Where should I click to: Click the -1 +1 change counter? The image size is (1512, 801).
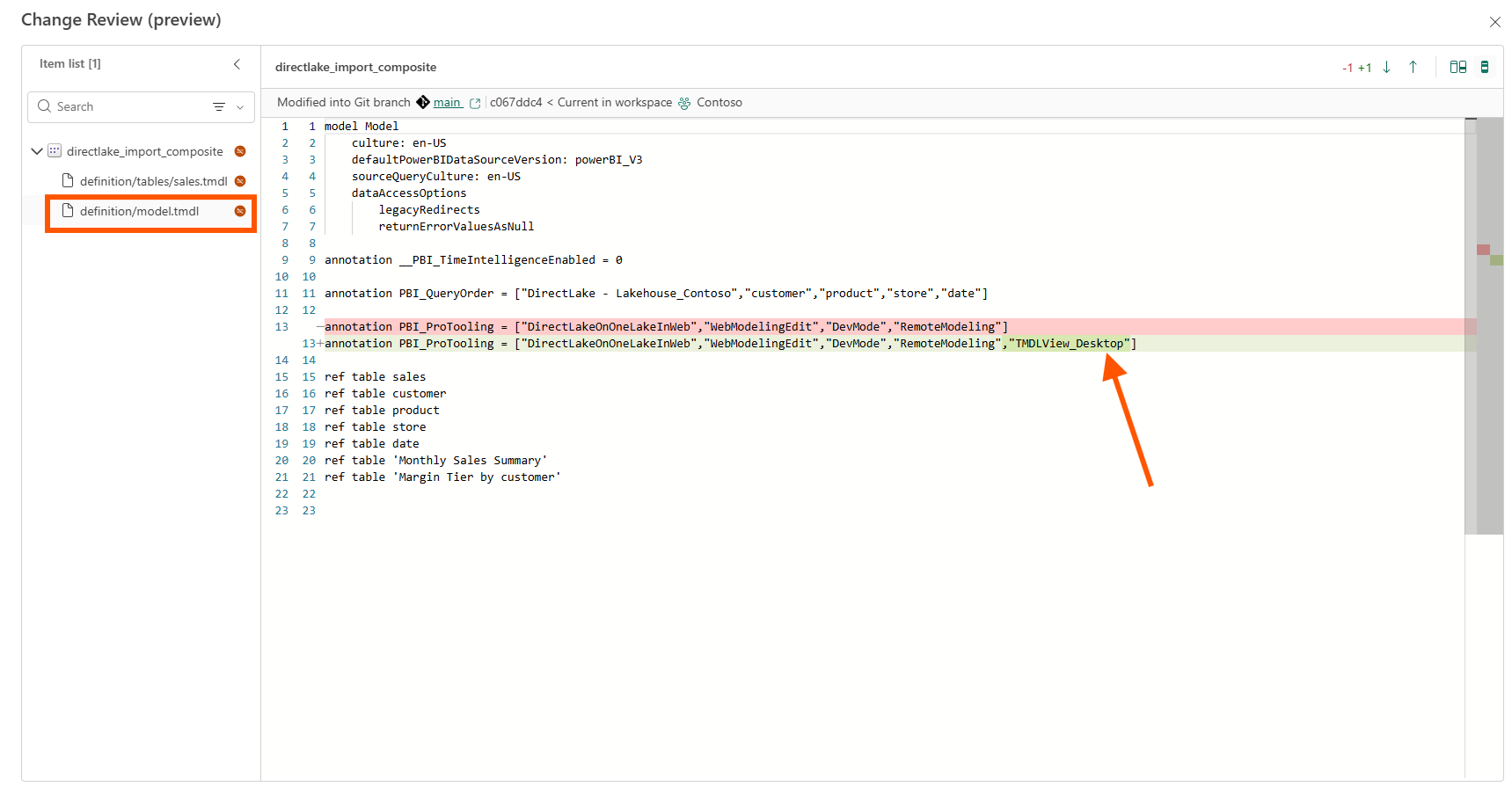(1356, 68)
